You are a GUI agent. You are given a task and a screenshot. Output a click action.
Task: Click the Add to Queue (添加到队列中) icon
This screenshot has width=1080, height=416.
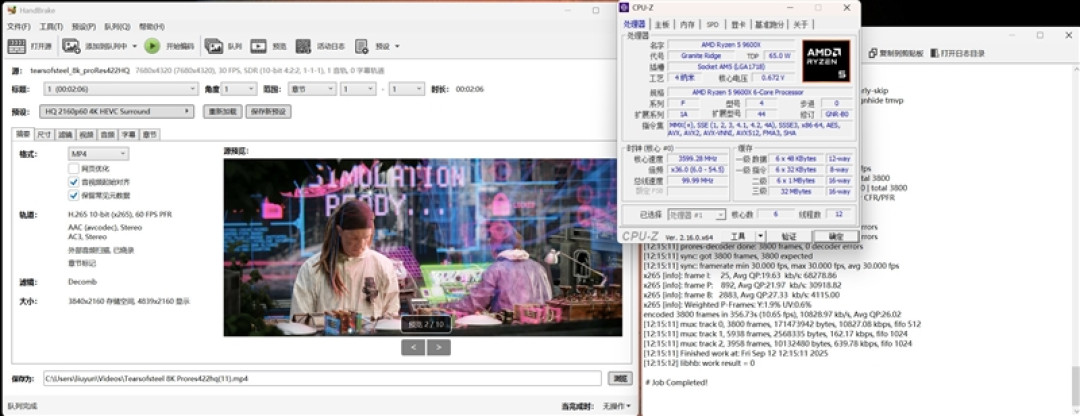(72, 46)
